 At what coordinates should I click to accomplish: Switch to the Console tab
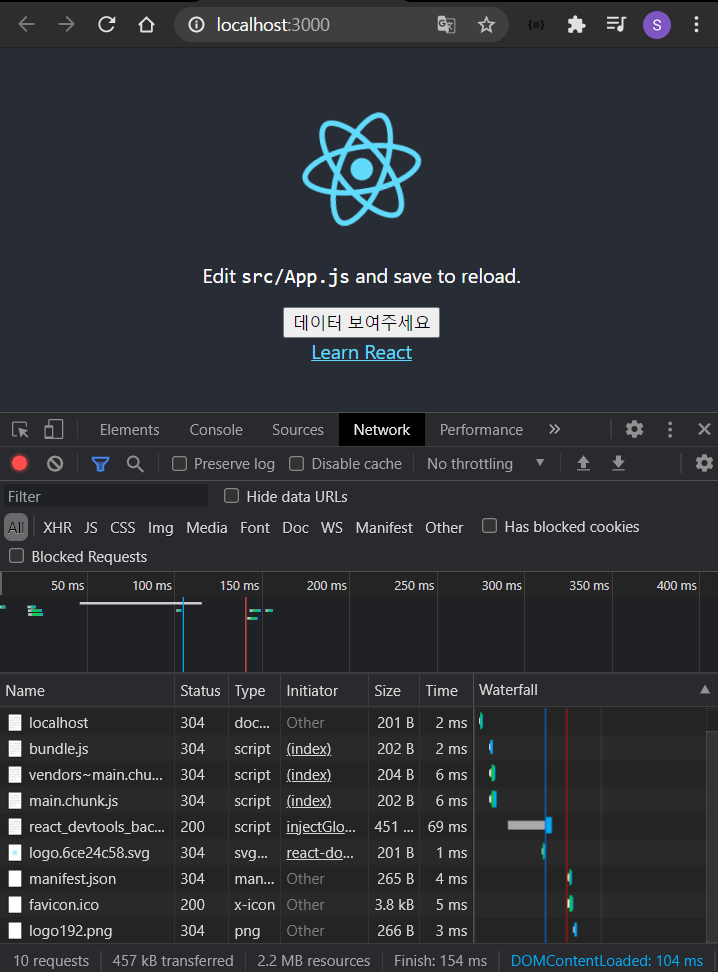[x=216, y=430]
